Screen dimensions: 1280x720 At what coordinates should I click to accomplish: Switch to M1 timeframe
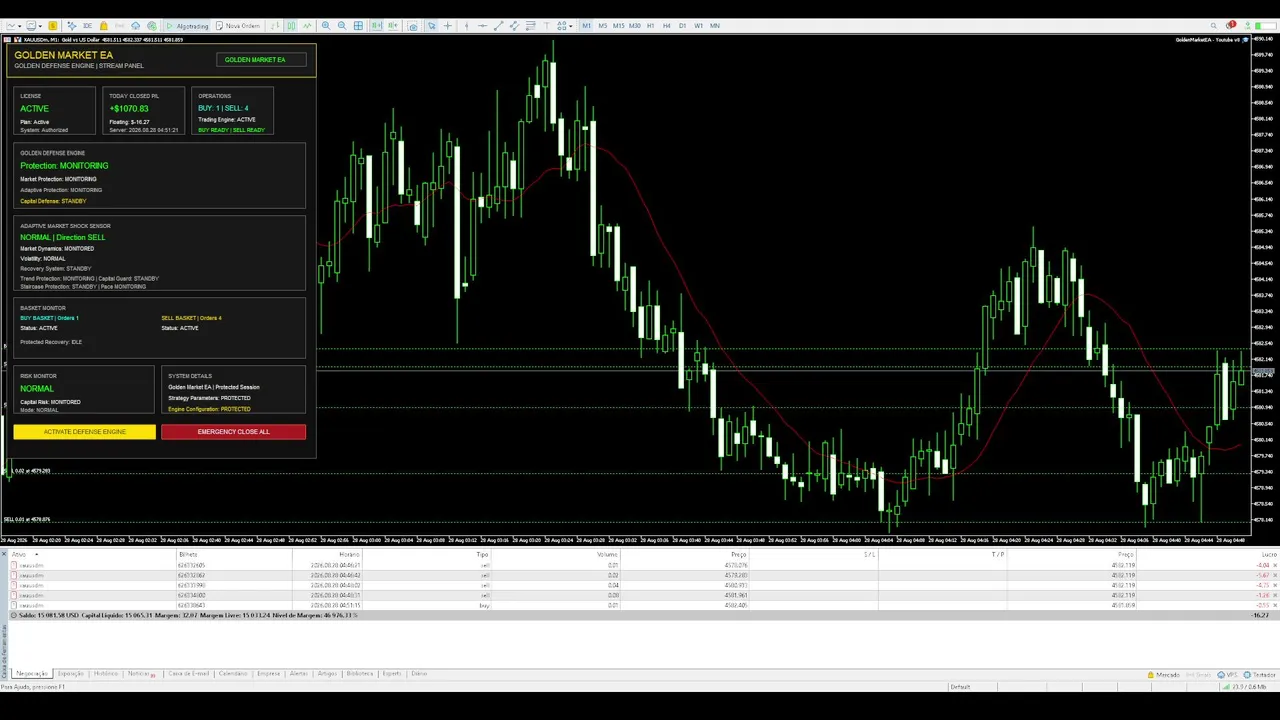[586, 26]
